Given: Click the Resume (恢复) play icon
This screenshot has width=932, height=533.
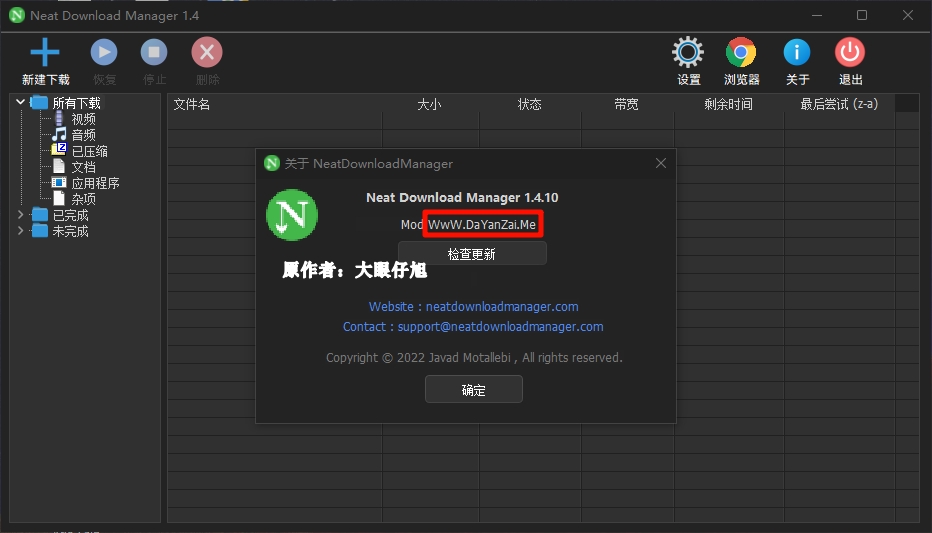Looking at the screenshot, I should click(x=104, y=52).
